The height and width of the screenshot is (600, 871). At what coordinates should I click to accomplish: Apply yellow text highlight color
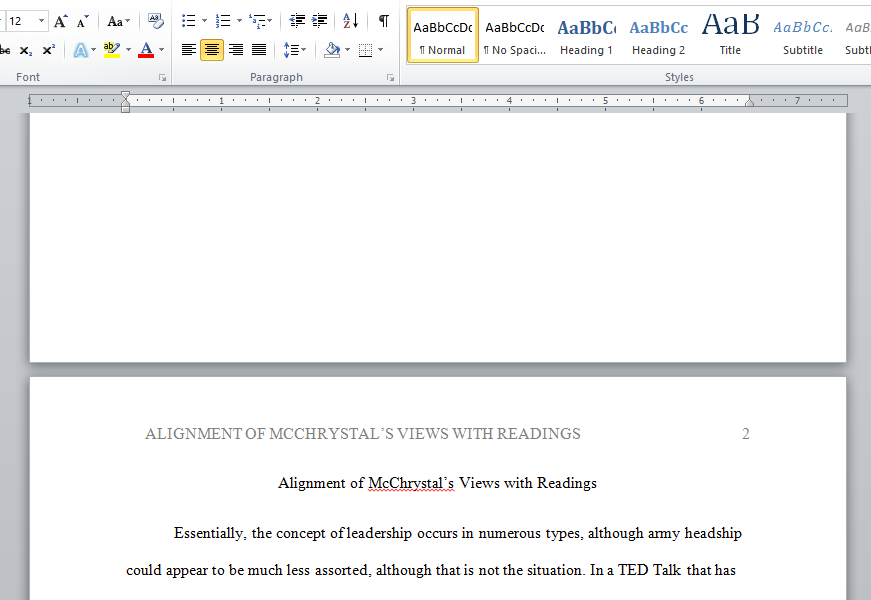pyautogui.click(x=112, y=50)
